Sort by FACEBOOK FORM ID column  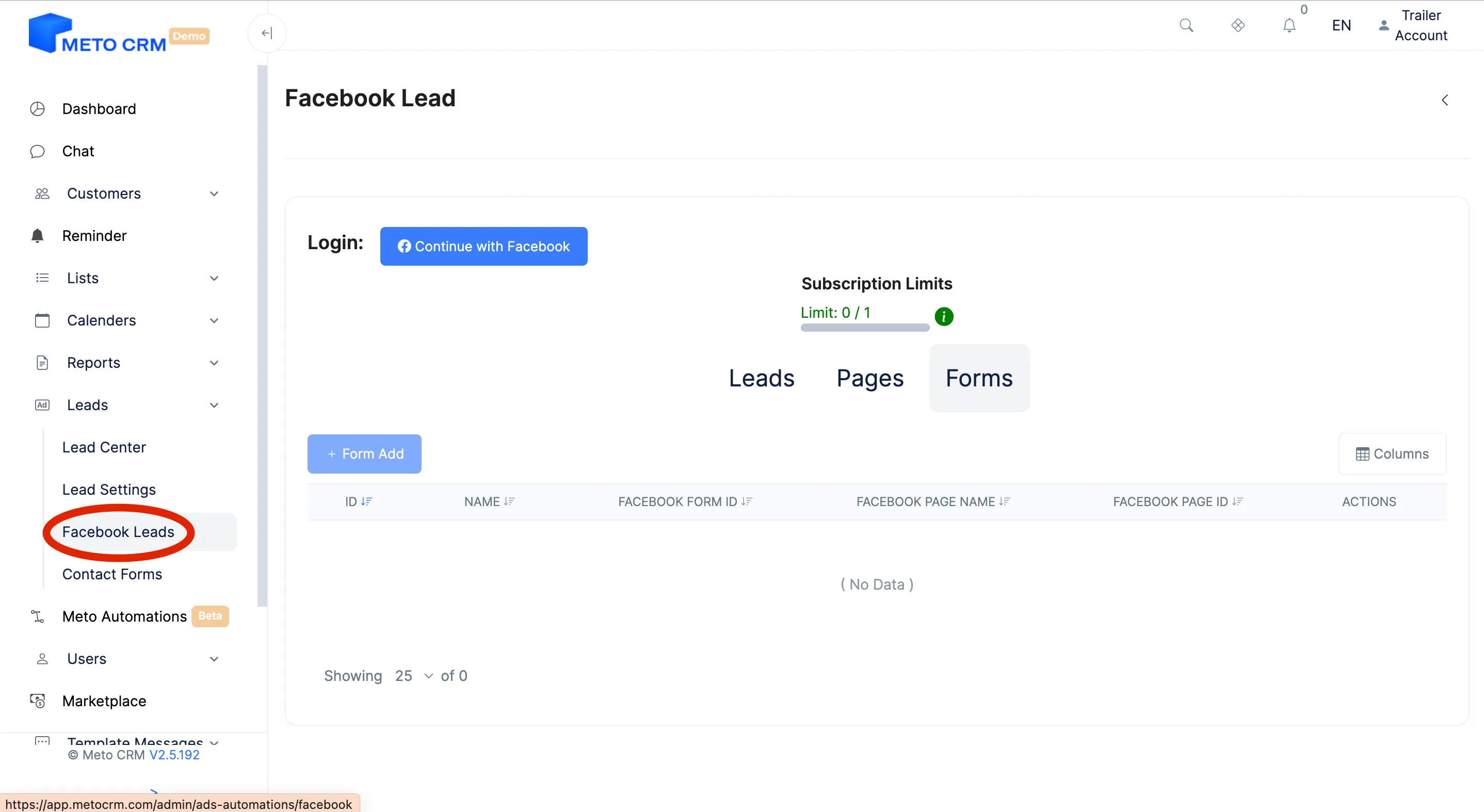click(x=685, y=501)
